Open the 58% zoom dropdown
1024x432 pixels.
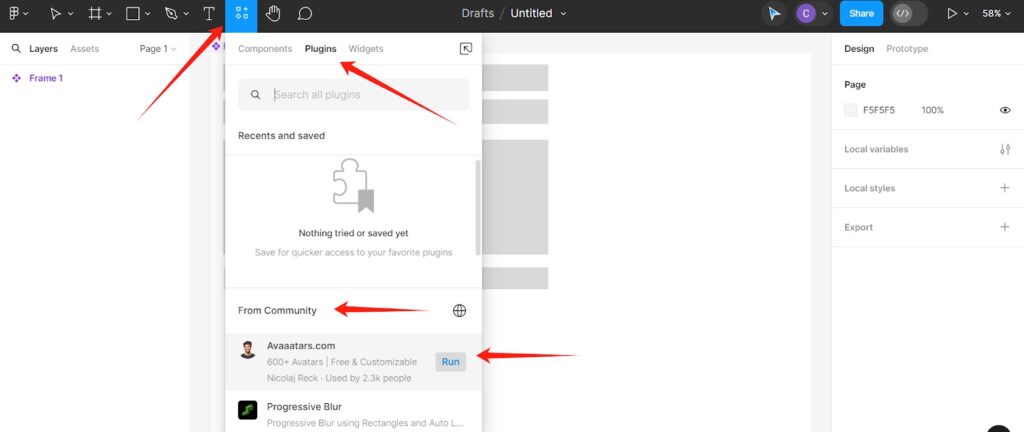coord(997,14)
